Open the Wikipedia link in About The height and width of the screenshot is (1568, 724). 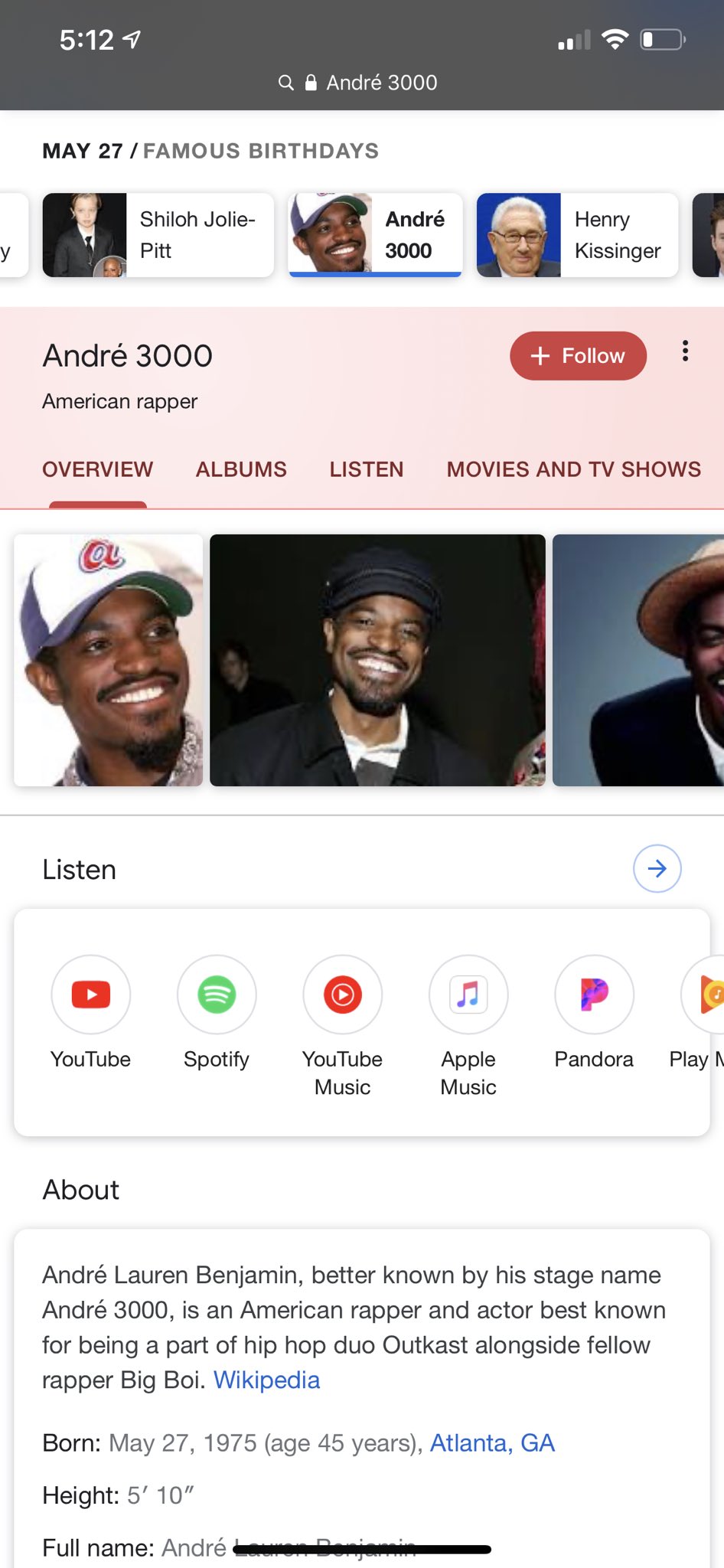click(x=266, y=1380)
